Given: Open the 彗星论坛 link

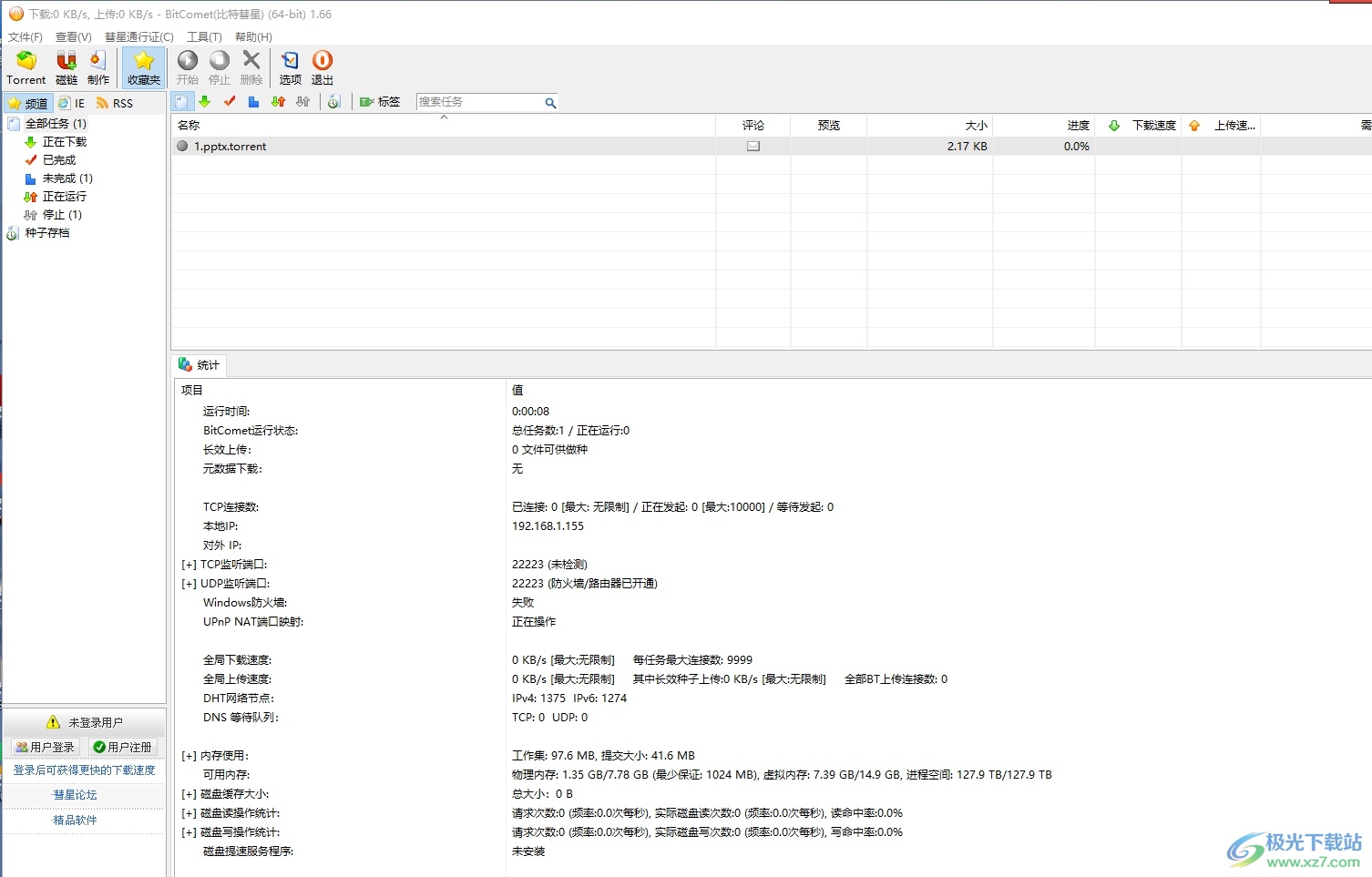Looking at the screenshot, I should (75, 795).
